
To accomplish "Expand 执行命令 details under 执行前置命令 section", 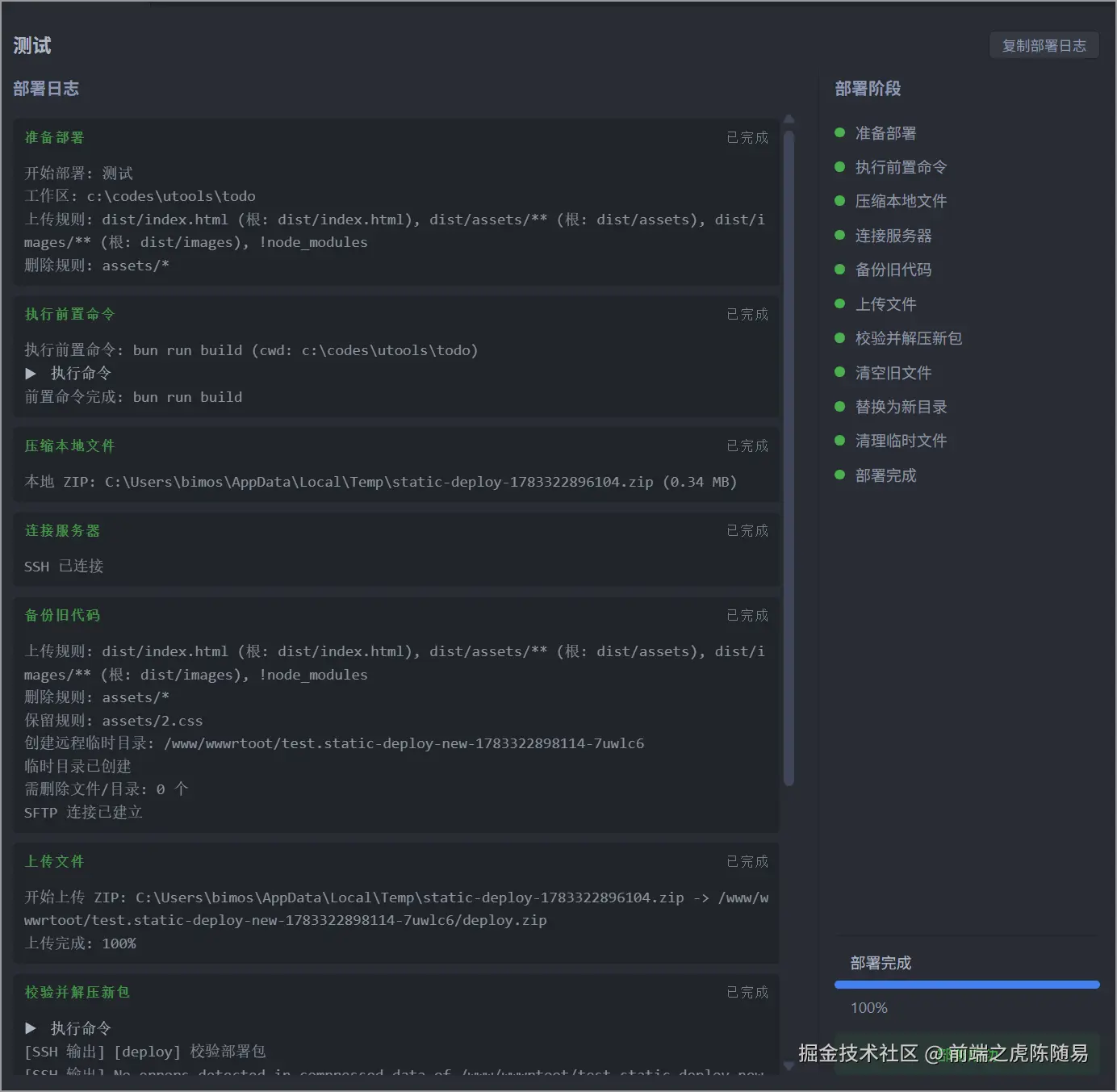I will click(x=69, y=373).
